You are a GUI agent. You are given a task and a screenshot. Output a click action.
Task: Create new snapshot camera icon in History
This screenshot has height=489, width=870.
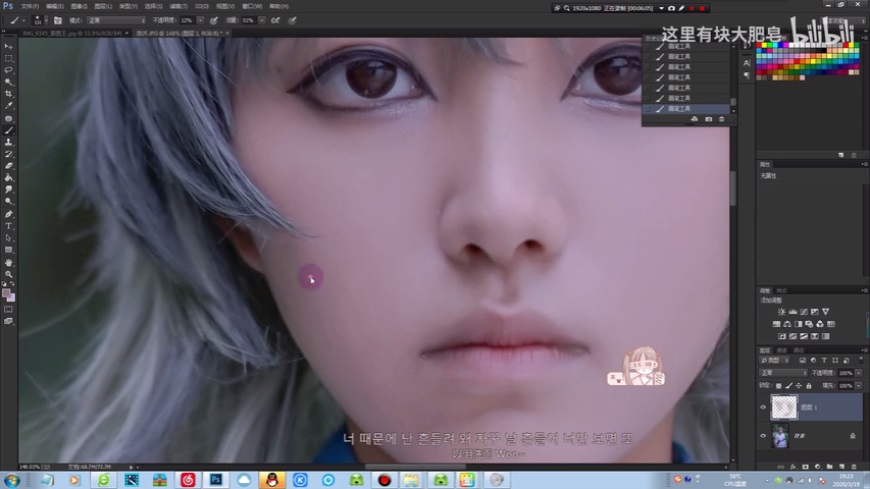(x=709, y=119)
